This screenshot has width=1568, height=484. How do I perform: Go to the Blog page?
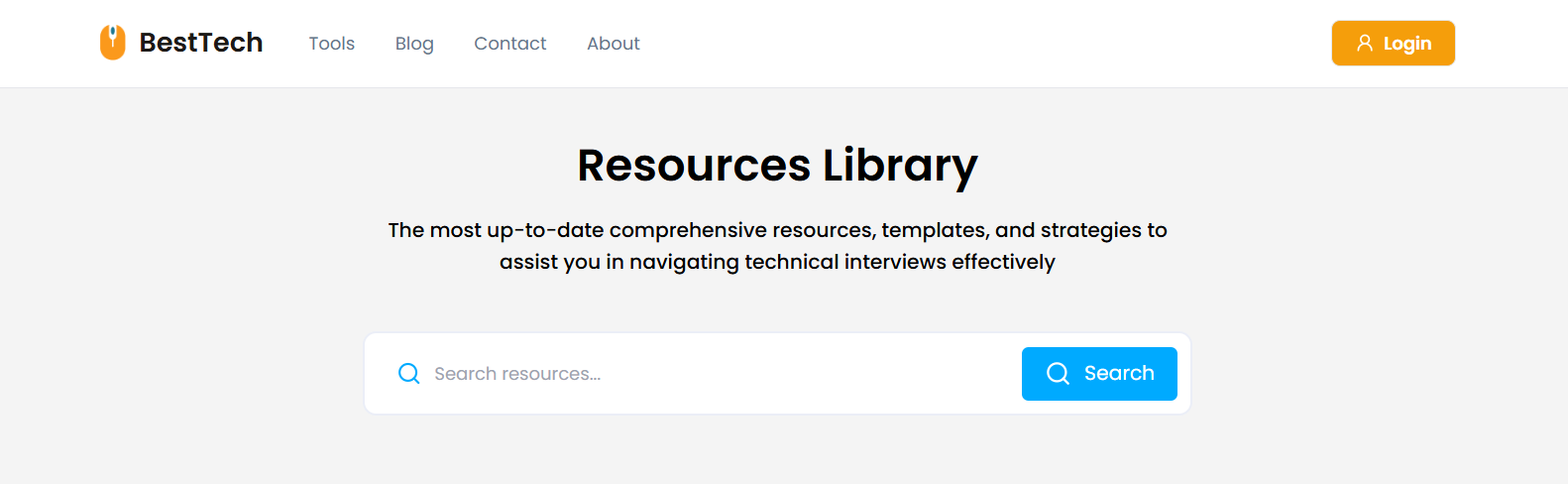(x=414, y=44)
